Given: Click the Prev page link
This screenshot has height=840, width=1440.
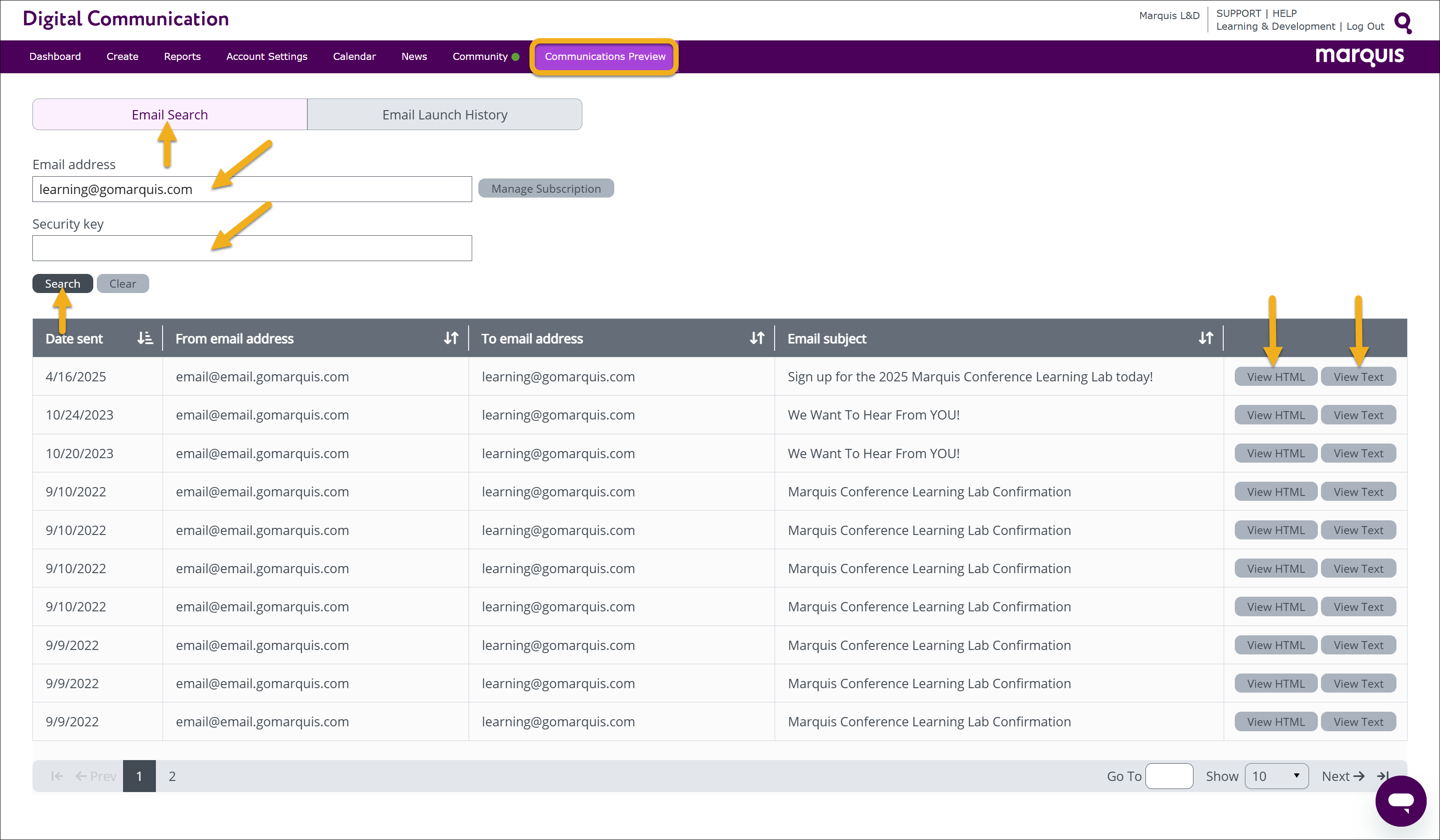Looking at the screenshot, I should (x=96, y=776).
